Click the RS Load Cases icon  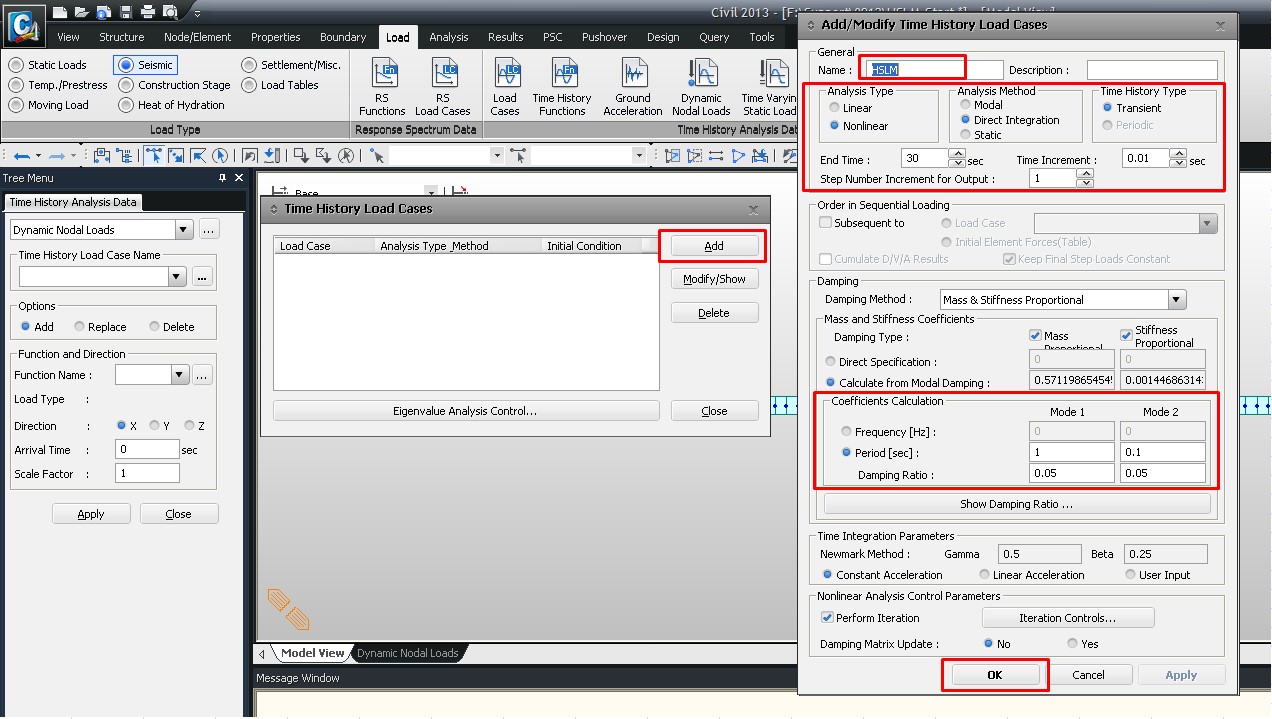tap(442, 87)
